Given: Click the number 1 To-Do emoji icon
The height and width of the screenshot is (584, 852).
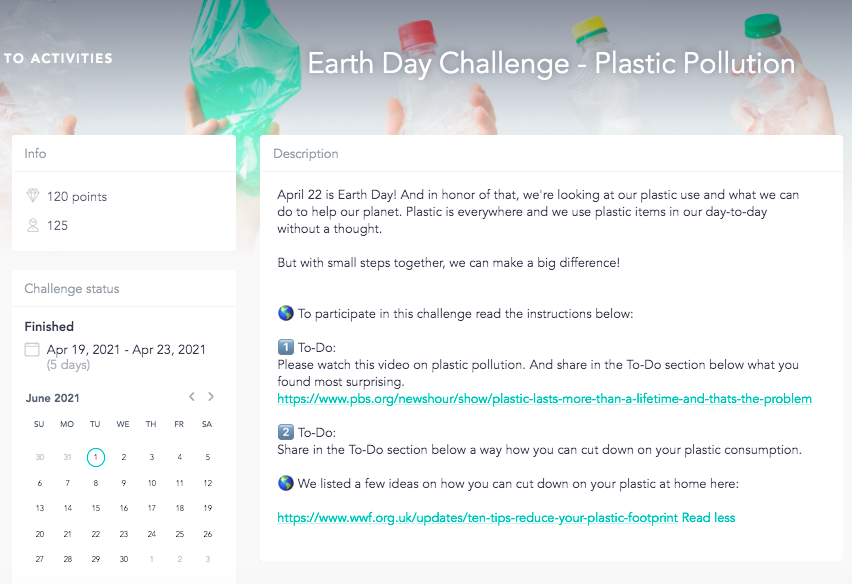Looking at the screenshot, I should pos(285,347).
